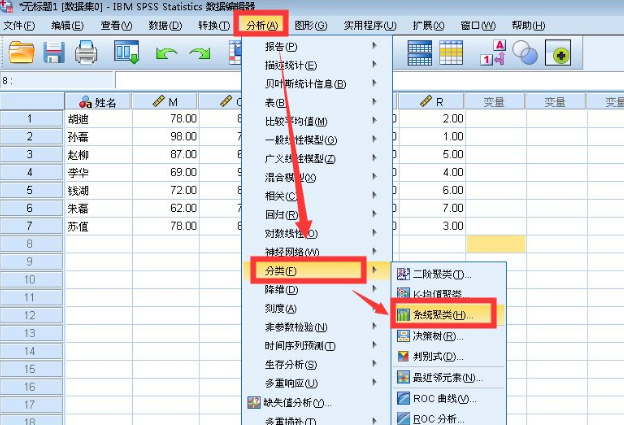
Task: Click the Value Labels icon
Action: click(x=493, y=52)
